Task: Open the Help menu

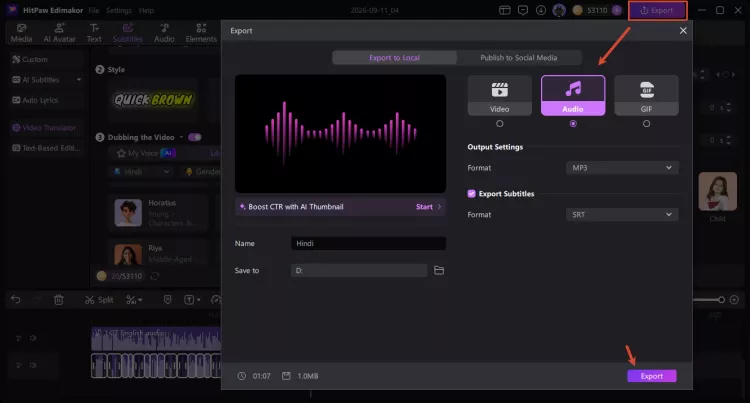Action: (x=146, y=11)
